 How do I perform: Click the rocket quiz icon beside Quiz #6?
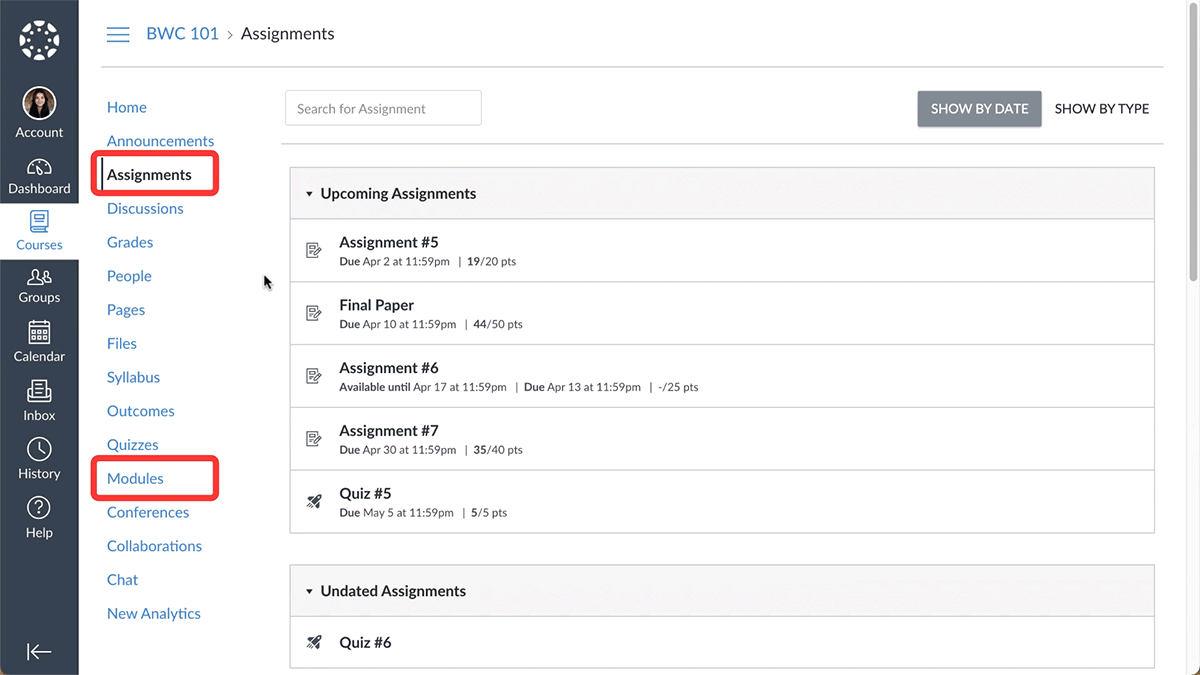pyautogui.click(x=314, y=641)
